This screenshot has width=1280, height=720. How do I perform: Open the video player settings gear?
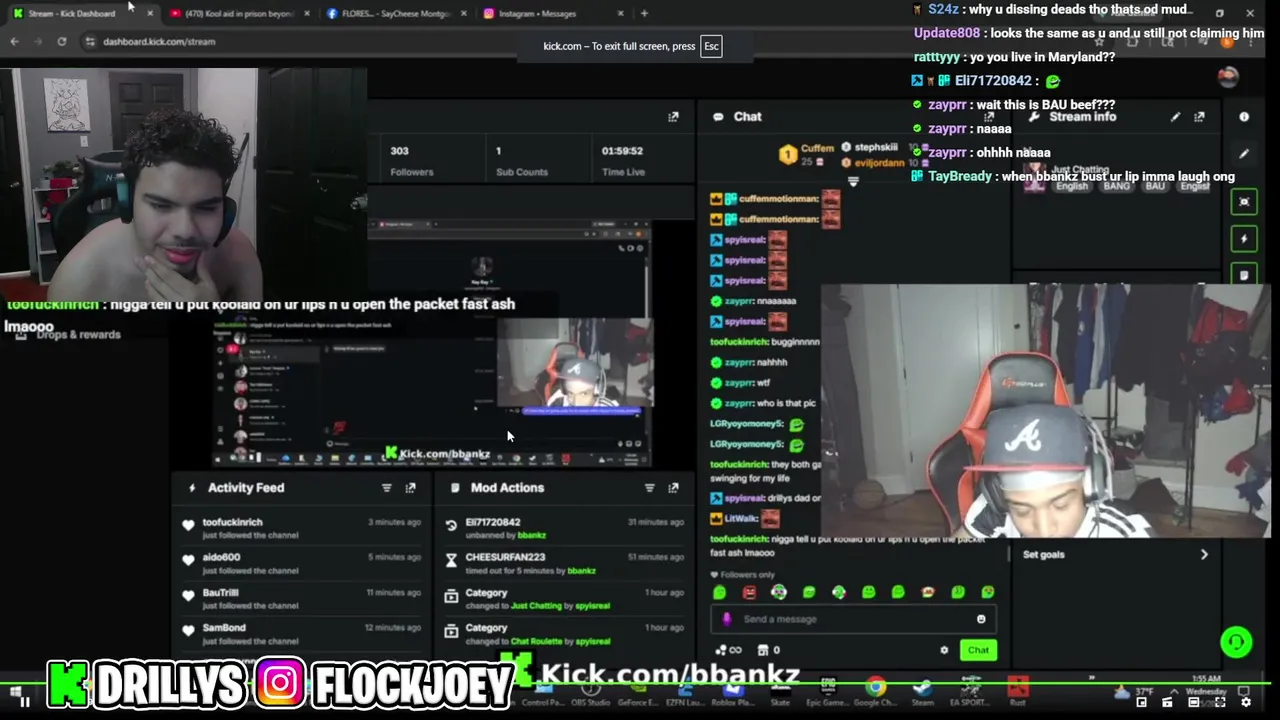click(1245, 702)
